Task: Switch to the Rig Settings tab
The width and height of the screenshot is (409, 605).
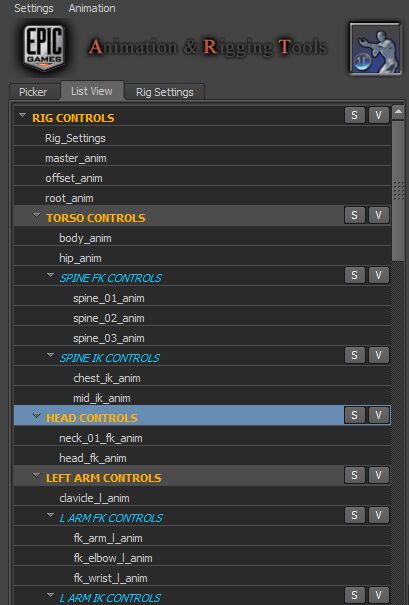Action: coord(165,92)
